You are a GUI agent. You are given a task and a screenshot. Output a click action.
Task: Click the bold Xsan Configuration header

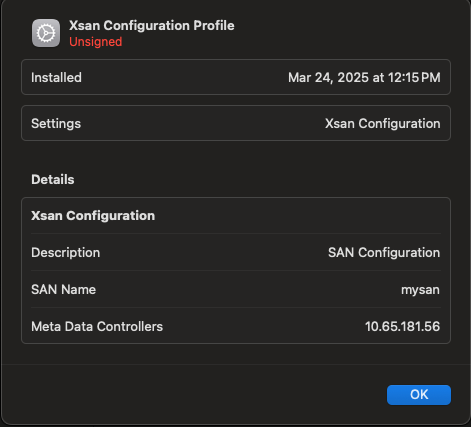coord(93,216)
